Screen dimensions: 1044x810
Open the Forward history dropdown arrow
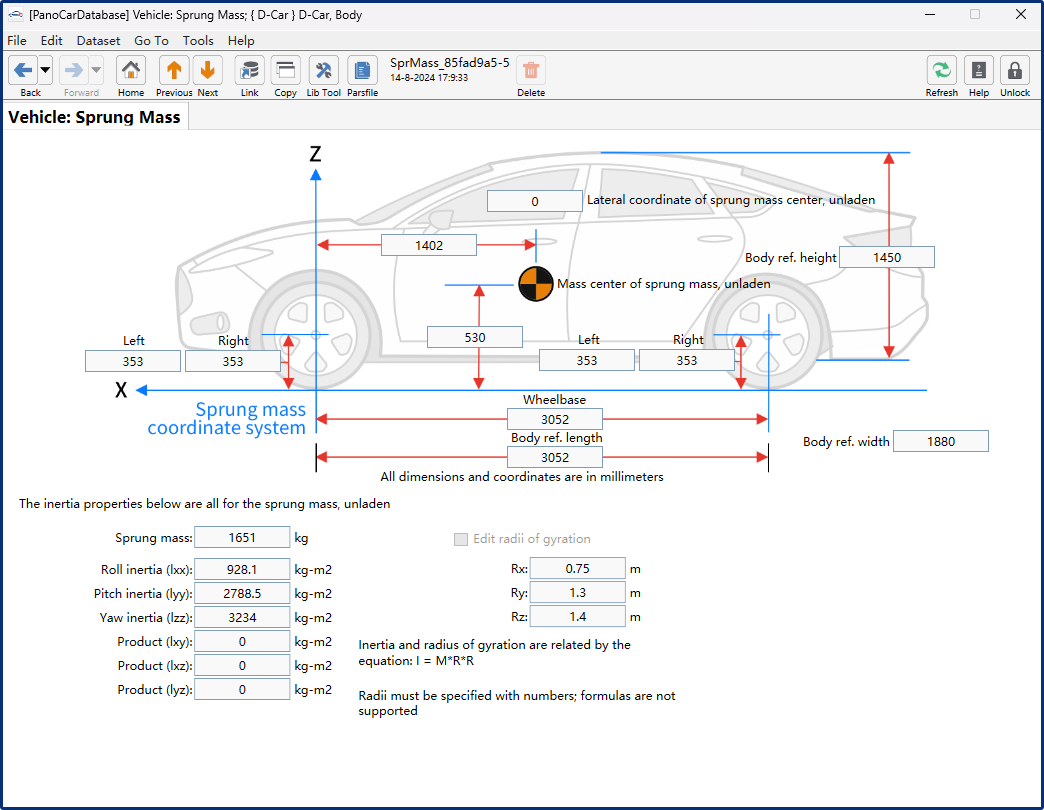coord(96,70)
